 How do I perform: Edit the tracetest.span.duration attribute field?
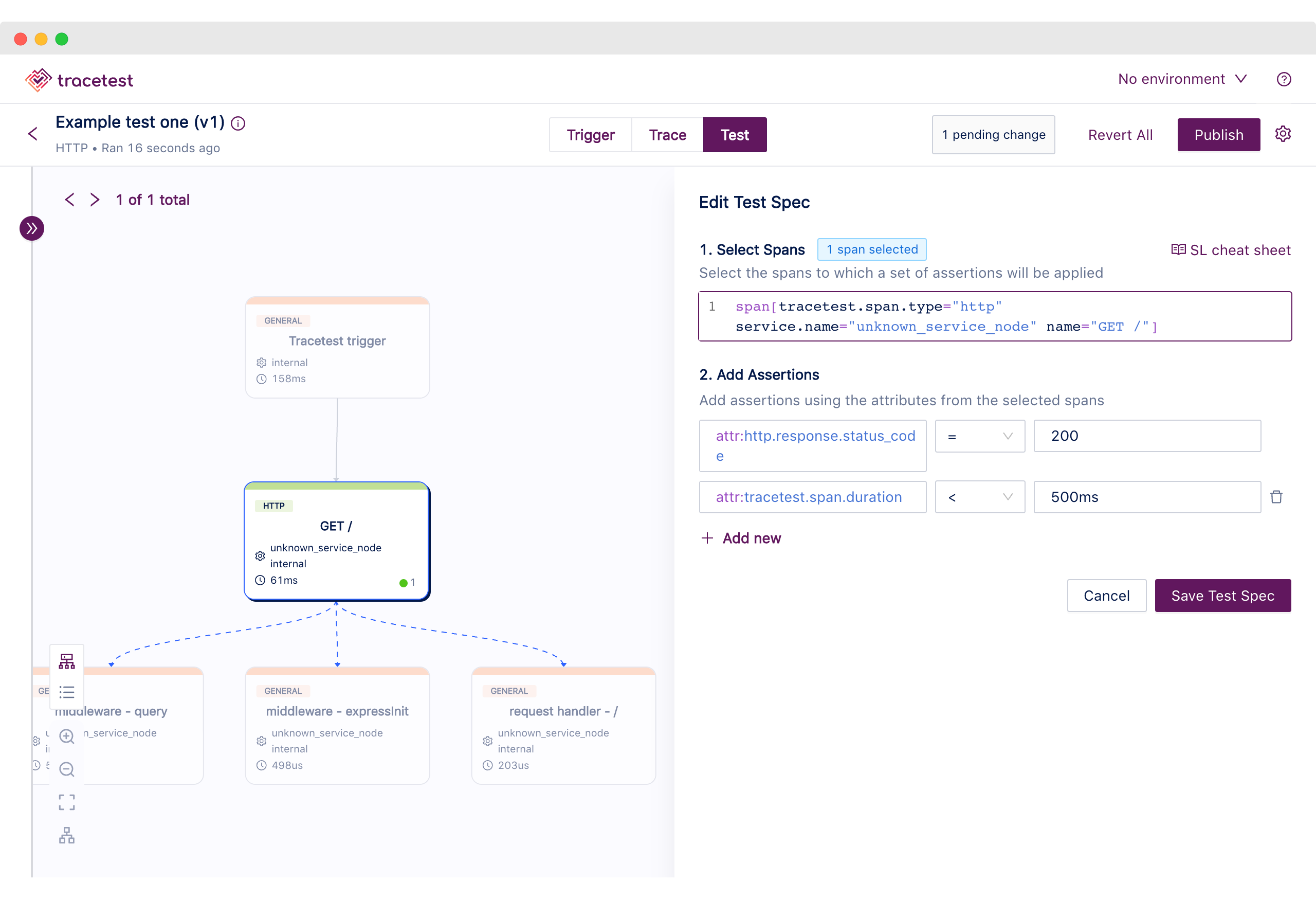(813, 497)
